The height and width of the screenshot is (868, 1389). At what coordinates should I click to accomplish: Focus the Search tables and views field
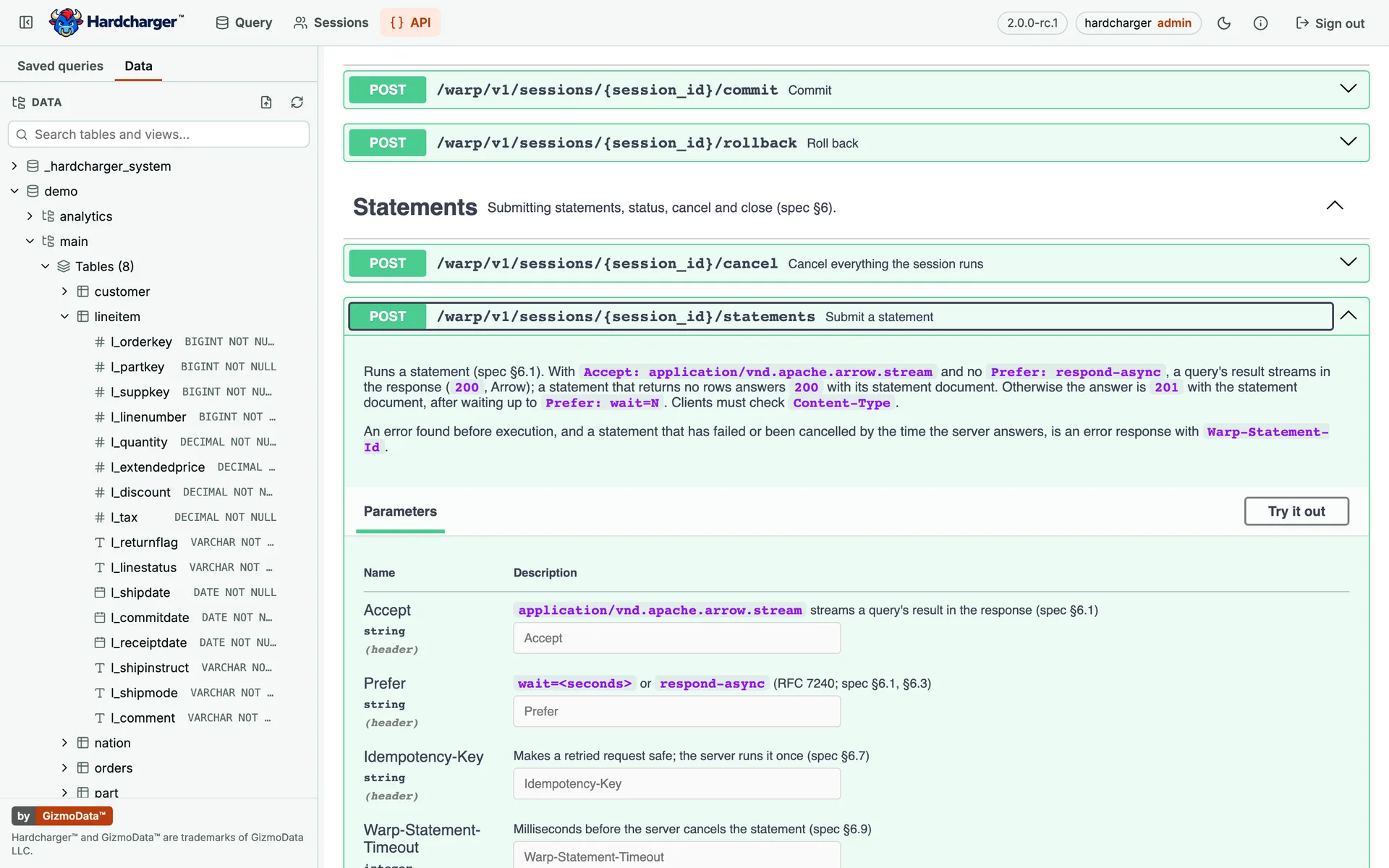tap(158, 135)
